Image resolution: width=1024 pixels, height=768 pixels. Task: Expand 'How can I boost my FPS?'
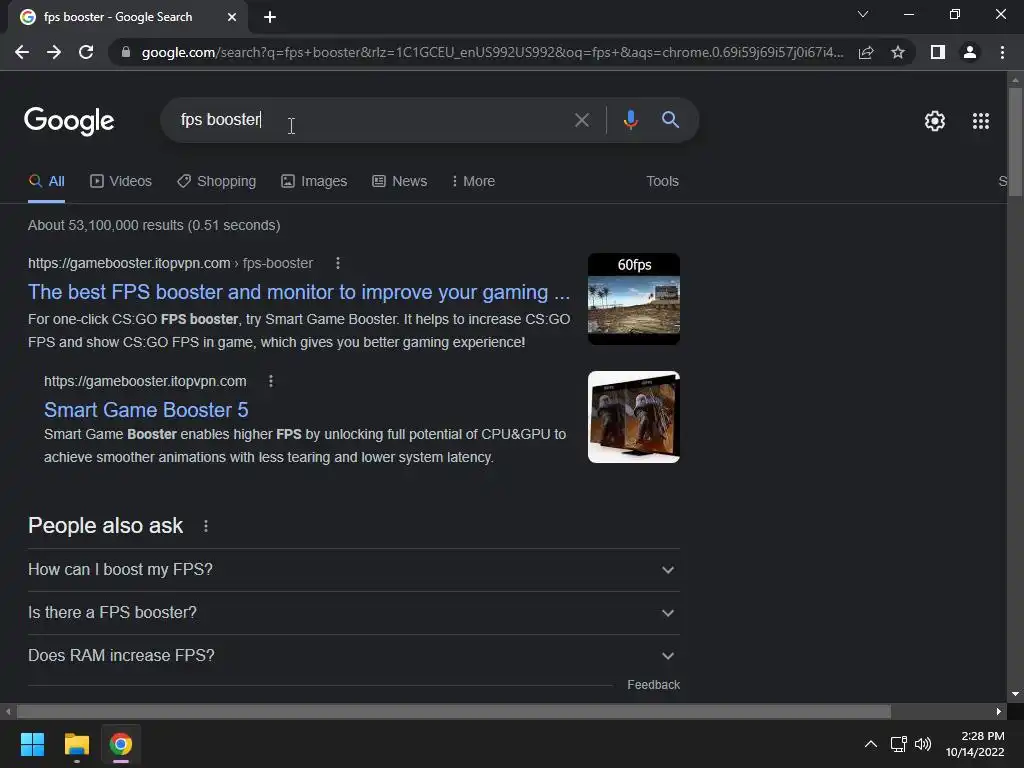(x=353, y=569)
